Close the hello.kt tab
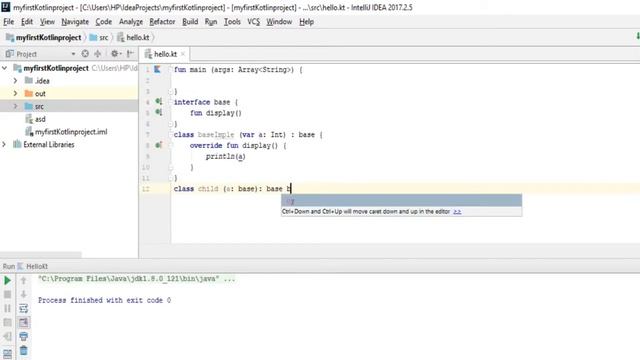 pos(183,54)
